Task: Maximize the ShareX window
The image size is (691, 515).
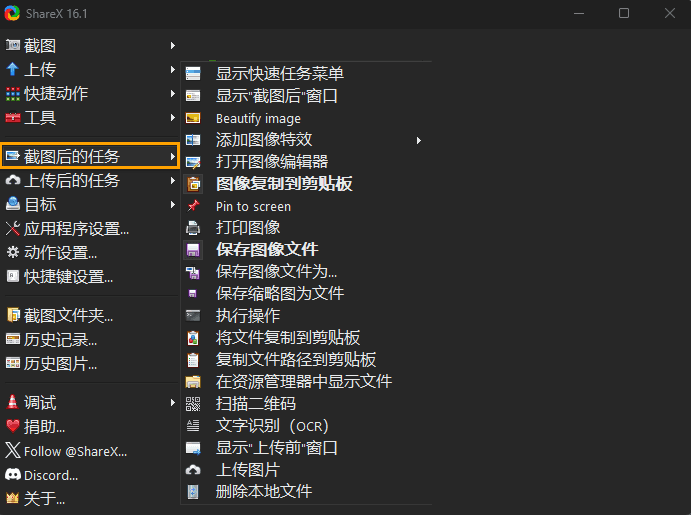Action: click(x=624, y=13)
